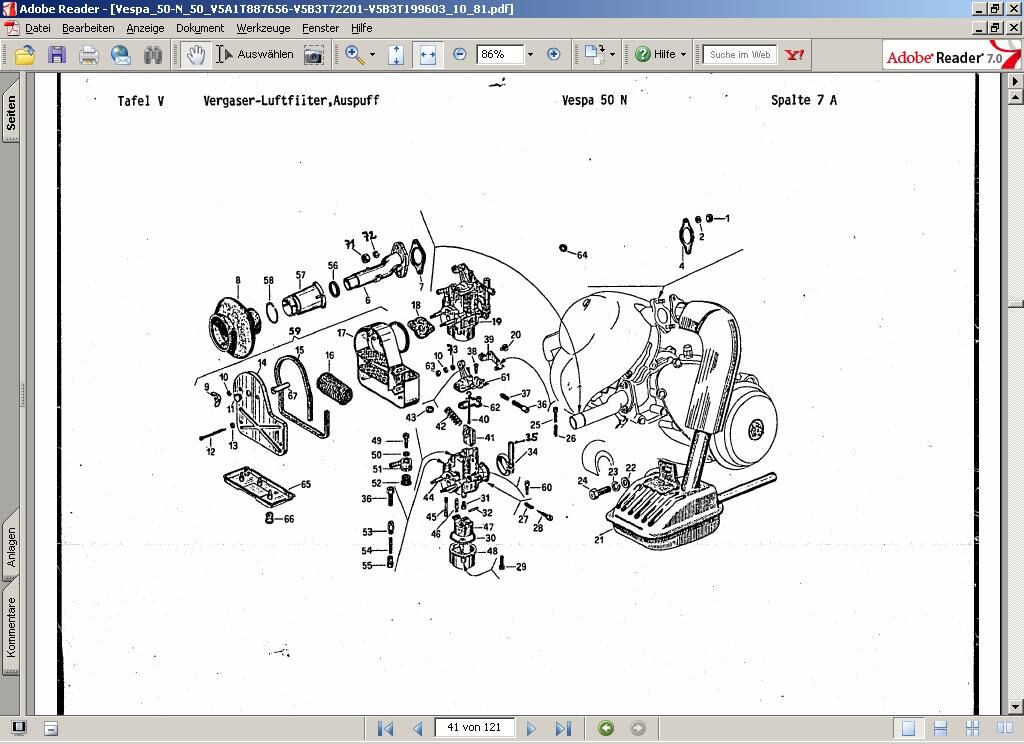Go to next page with arrow
This screenshot has width=1024, height=744.
tap(531, 728)
